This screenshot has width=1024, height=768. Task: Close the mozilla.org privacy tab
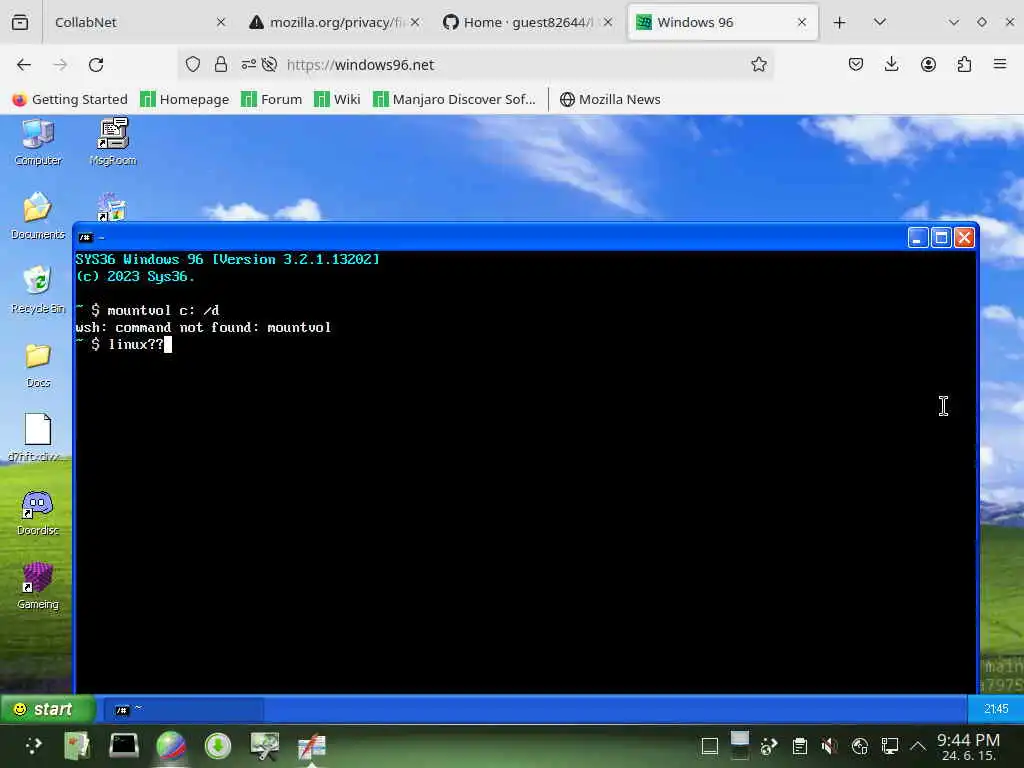pyautogui.click(x=415, y=22)
